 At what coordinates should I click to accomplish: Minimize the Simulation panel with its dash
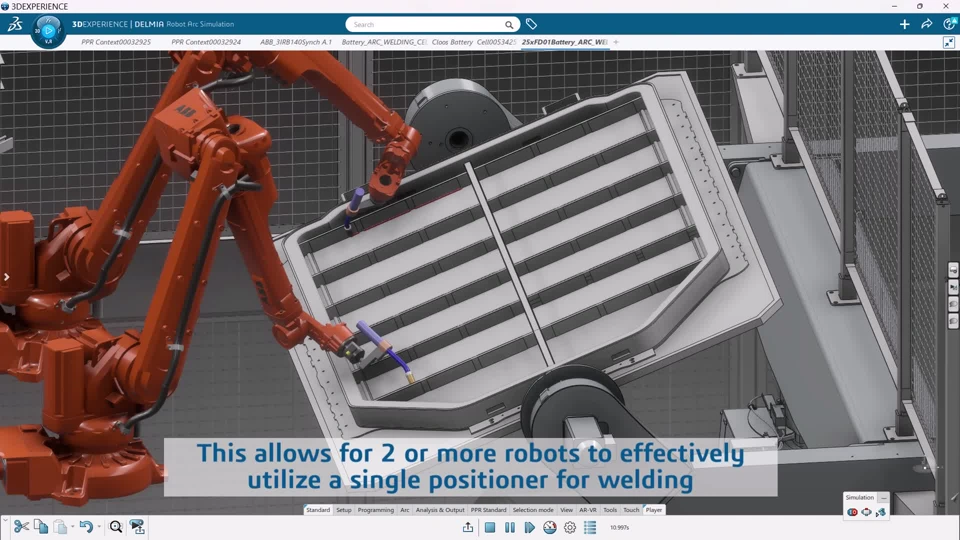click(x=883, y=498)
